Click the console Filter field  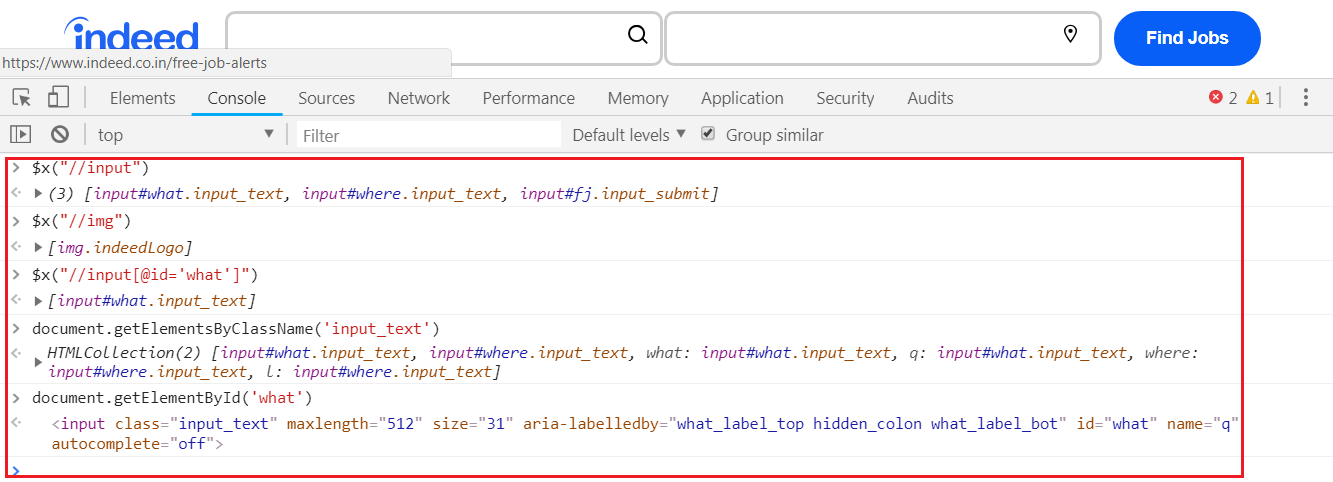[429, 135]
